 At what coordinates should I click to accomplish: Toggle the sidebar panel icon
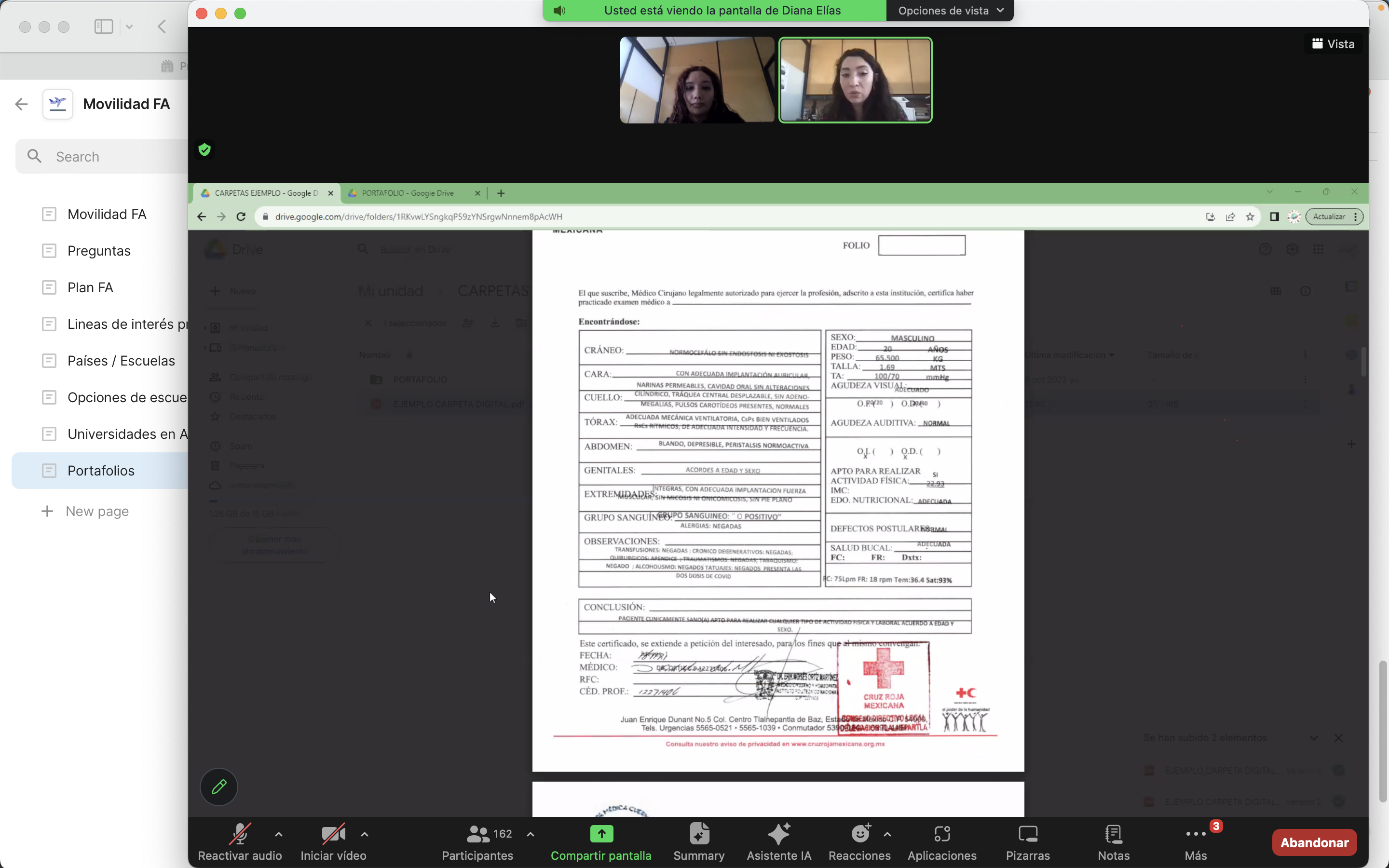104,27
